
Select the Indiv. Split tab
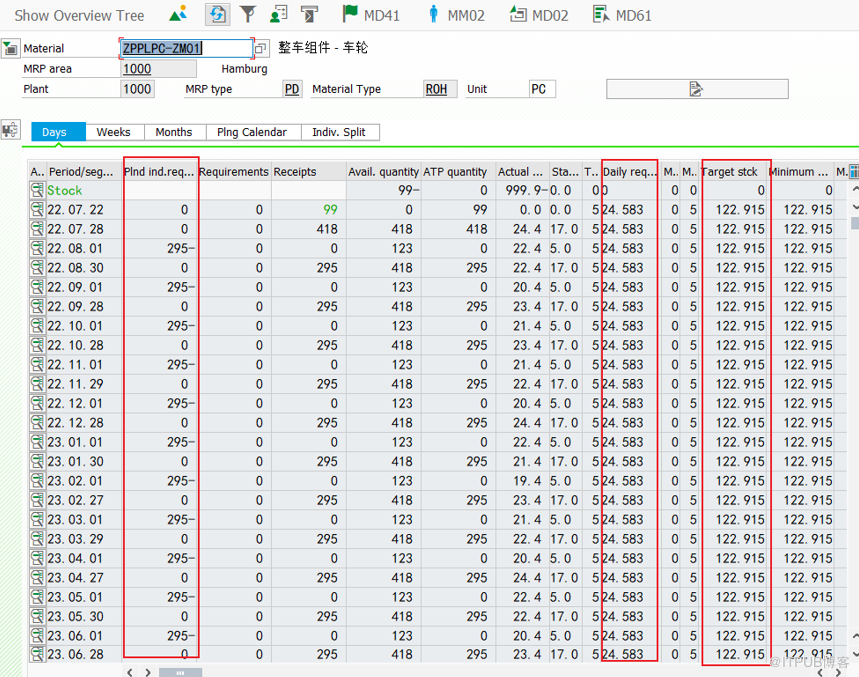click(x=339, y=132)
